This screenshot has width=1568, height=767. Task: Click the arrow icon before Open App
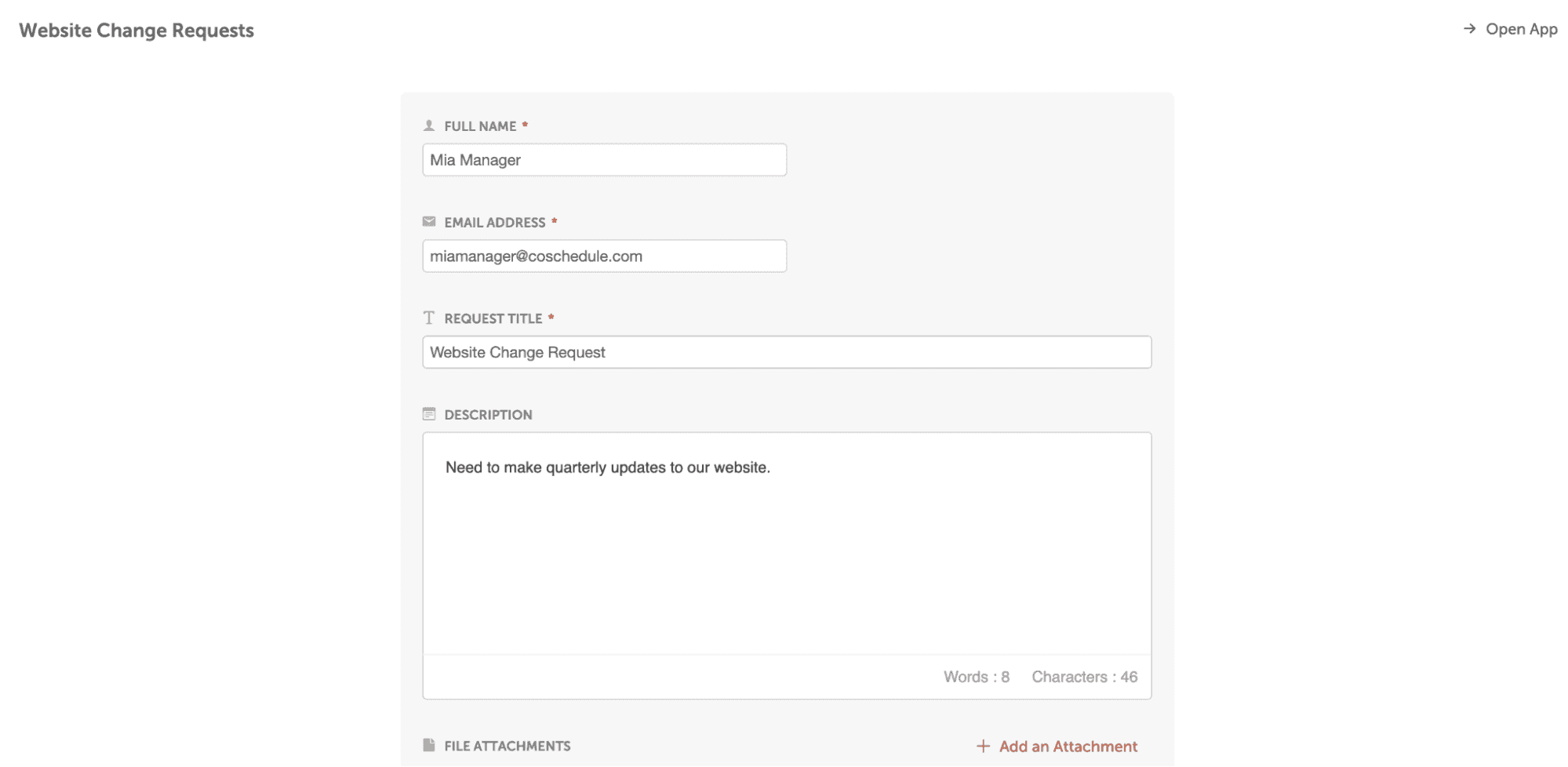[x=1470, y=29]
